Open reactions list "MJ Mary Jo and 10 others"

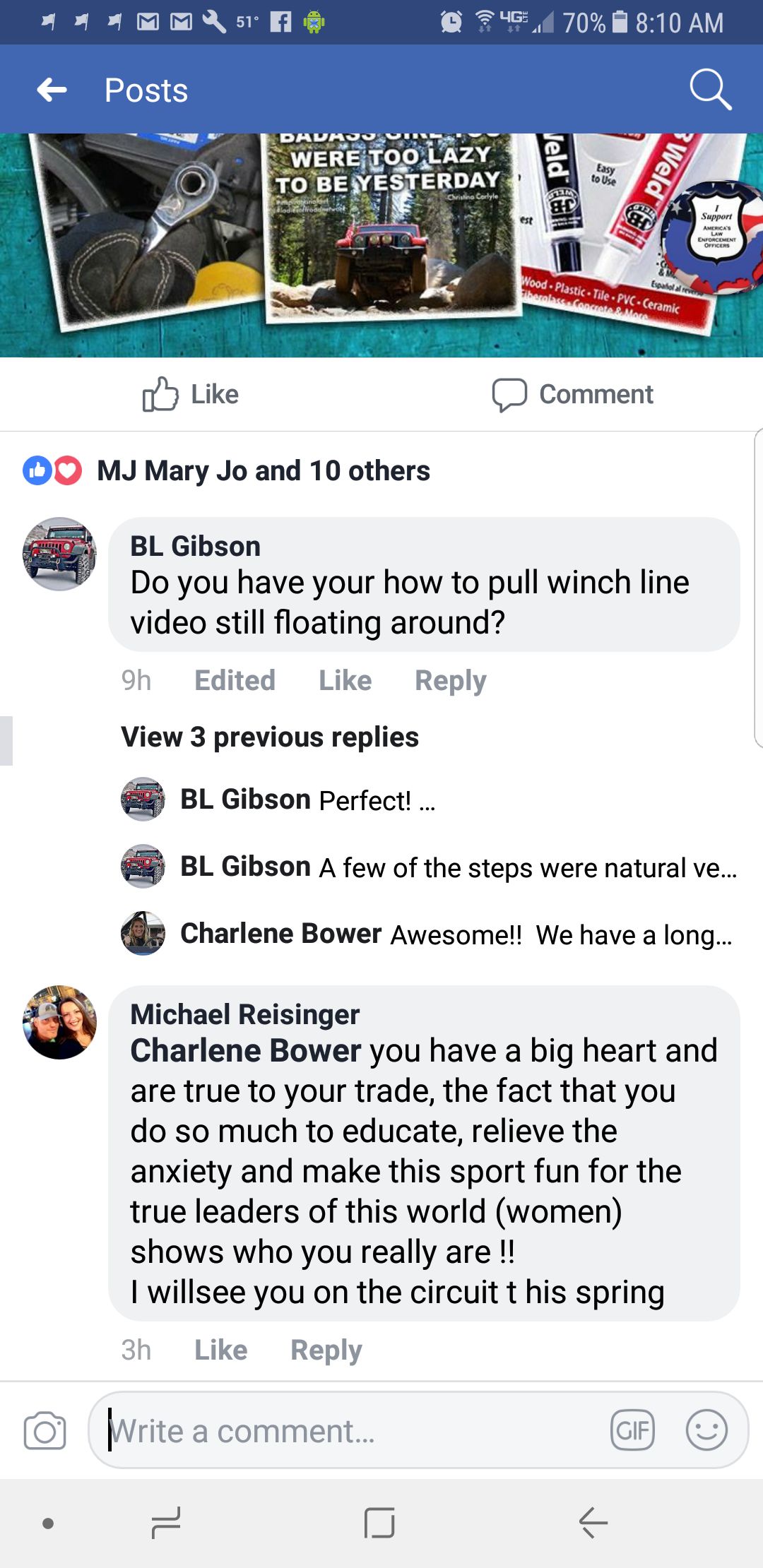(263, 470)
